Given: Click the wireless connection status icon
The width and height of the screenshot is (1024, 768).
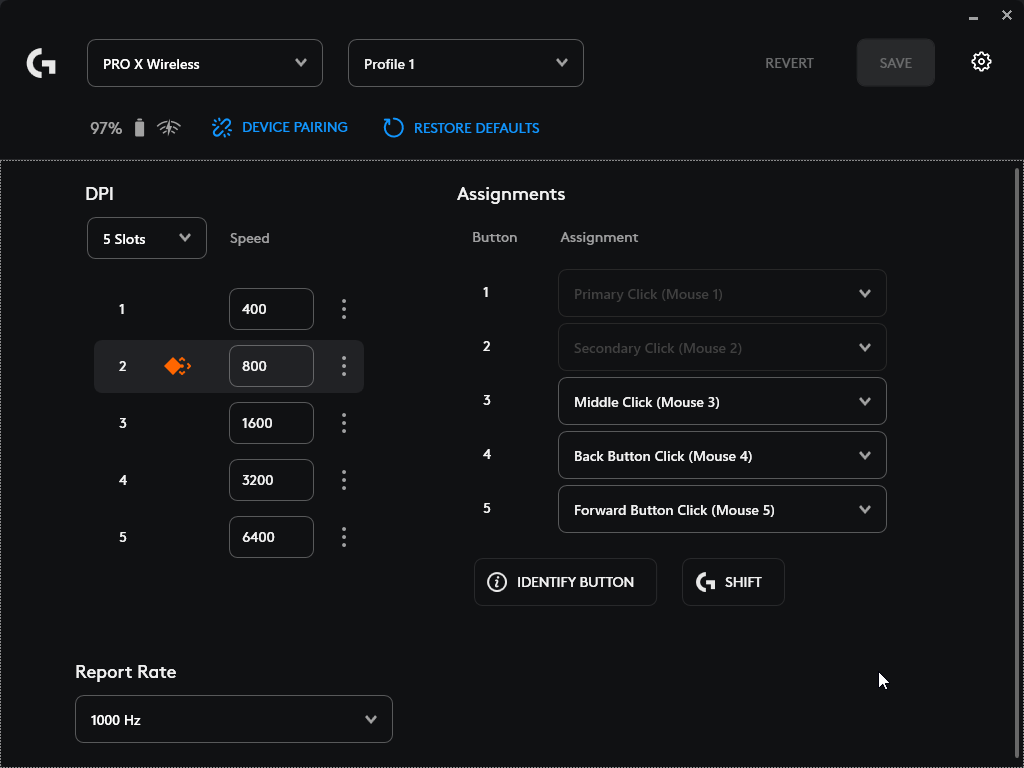Looking at the screenshot, I should click(x=169, y=128).
